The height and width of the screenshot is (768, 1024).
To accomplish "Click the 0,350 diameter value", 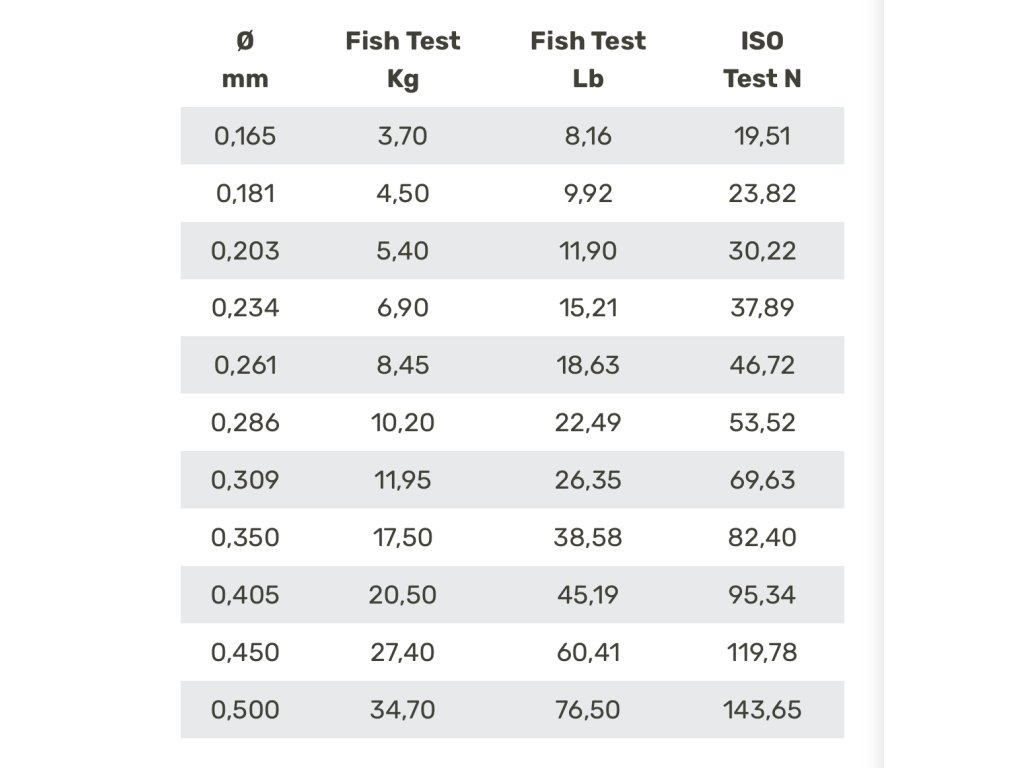I will click(245, 537).
